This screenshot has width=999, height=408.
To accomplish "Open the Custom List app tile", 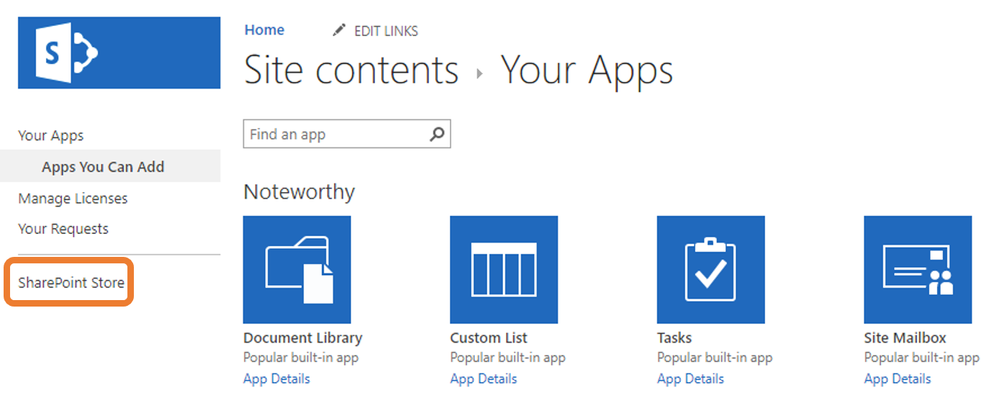I will click(504, 270).
